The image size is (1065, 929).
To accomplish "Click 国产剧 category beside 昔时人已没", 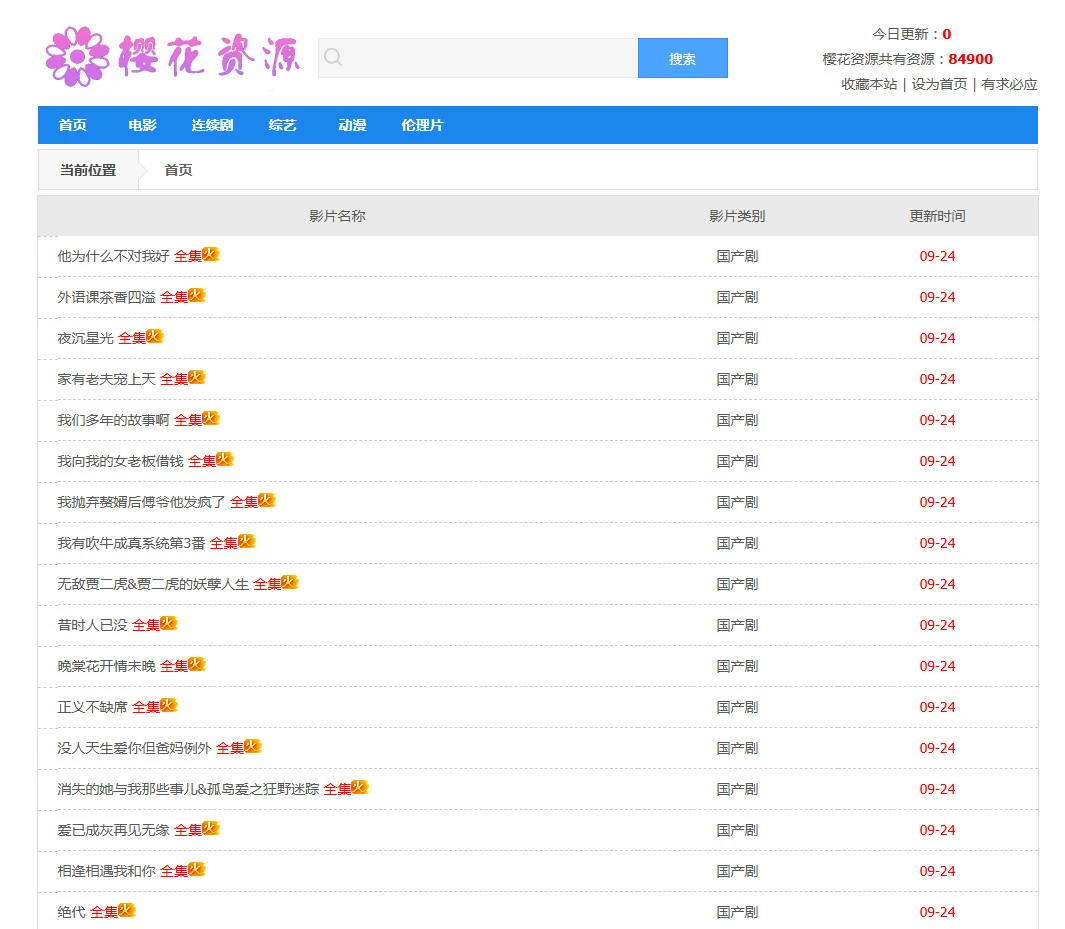I will [737, 625].
